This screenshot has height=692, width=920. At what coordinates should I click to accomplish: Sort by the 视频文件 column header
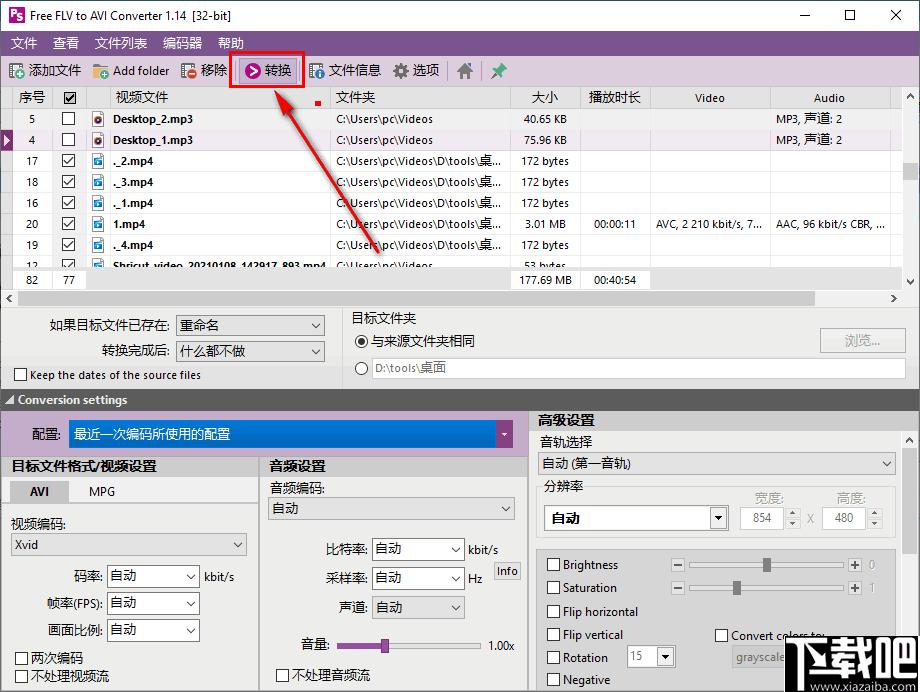point(220,97)
